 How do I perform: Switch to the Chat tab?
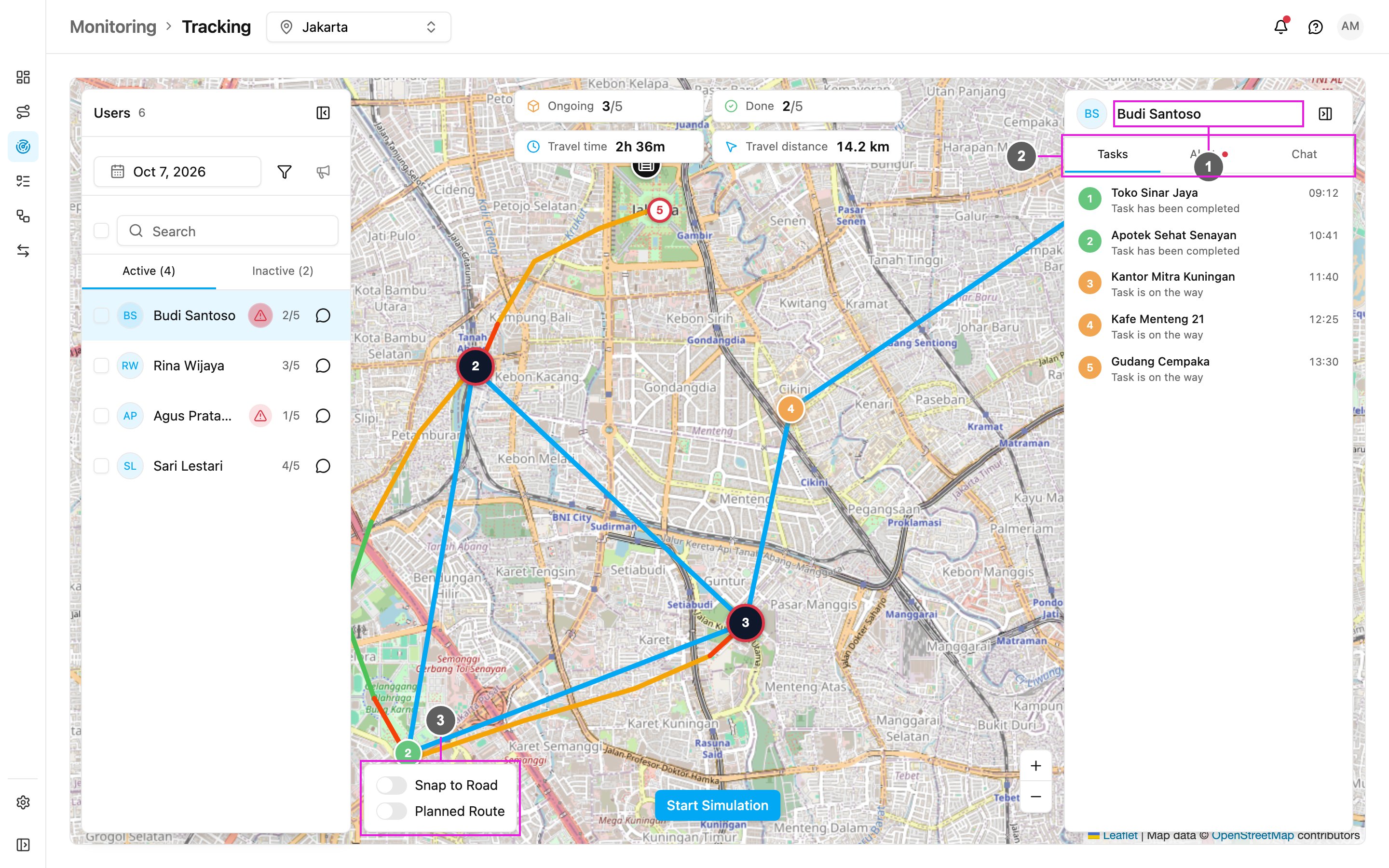(1304, 154)
